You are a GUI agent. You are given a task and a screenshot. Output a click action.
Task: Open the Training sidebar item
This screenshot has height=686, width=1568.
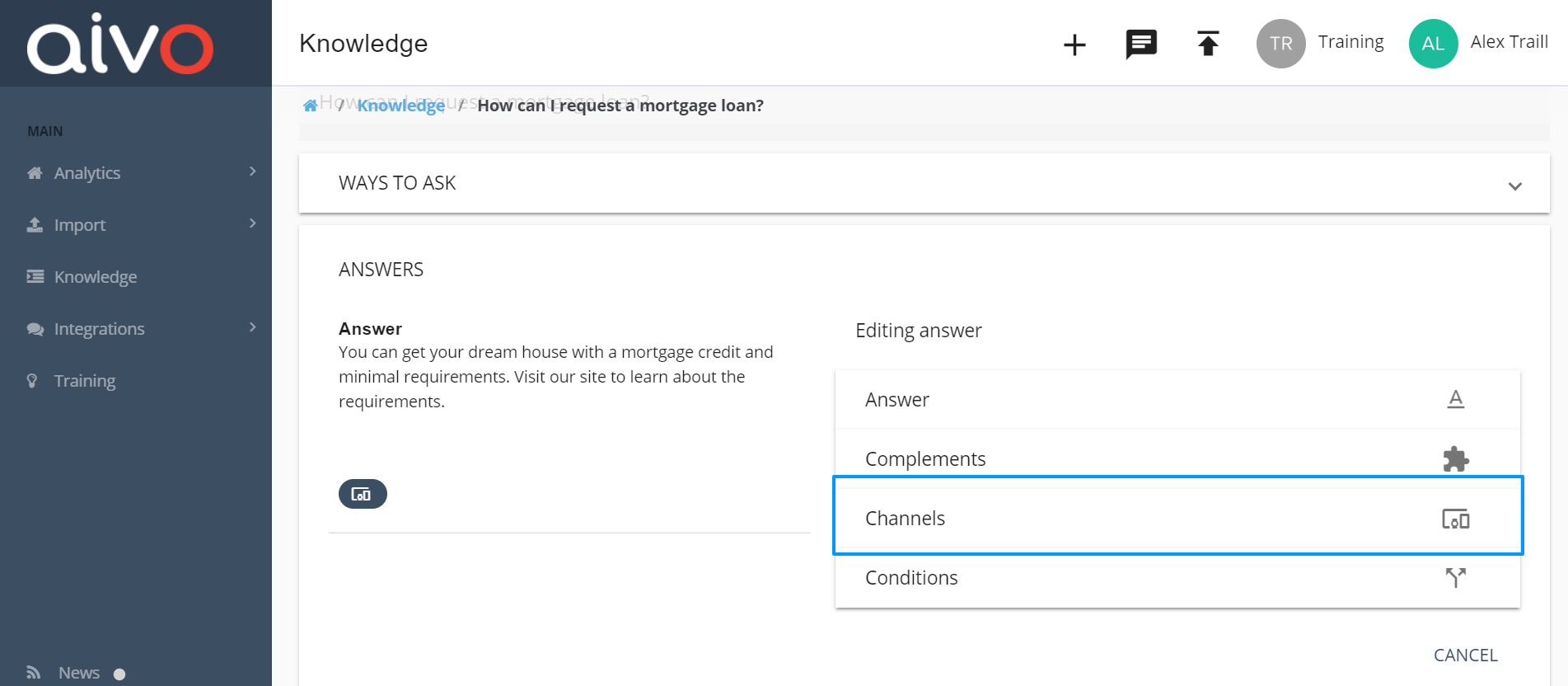(x=136, y=381)
